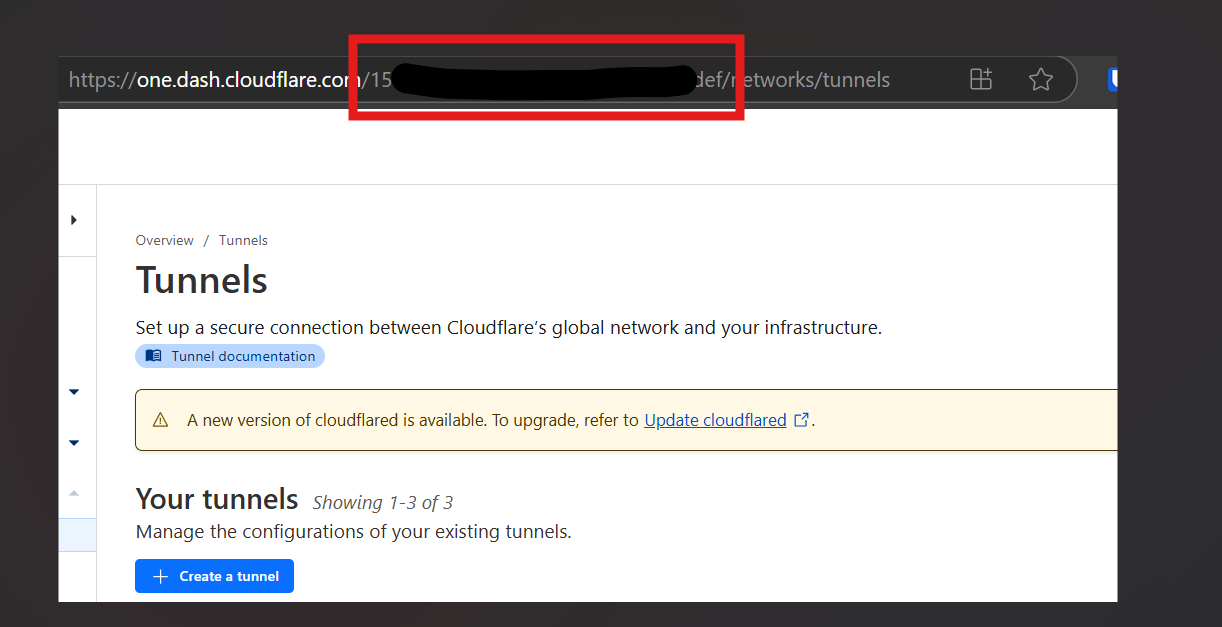Click the favorites star icon in address bar
Viewport: 1222px width, 627px height.
[x=1041, y=80]
